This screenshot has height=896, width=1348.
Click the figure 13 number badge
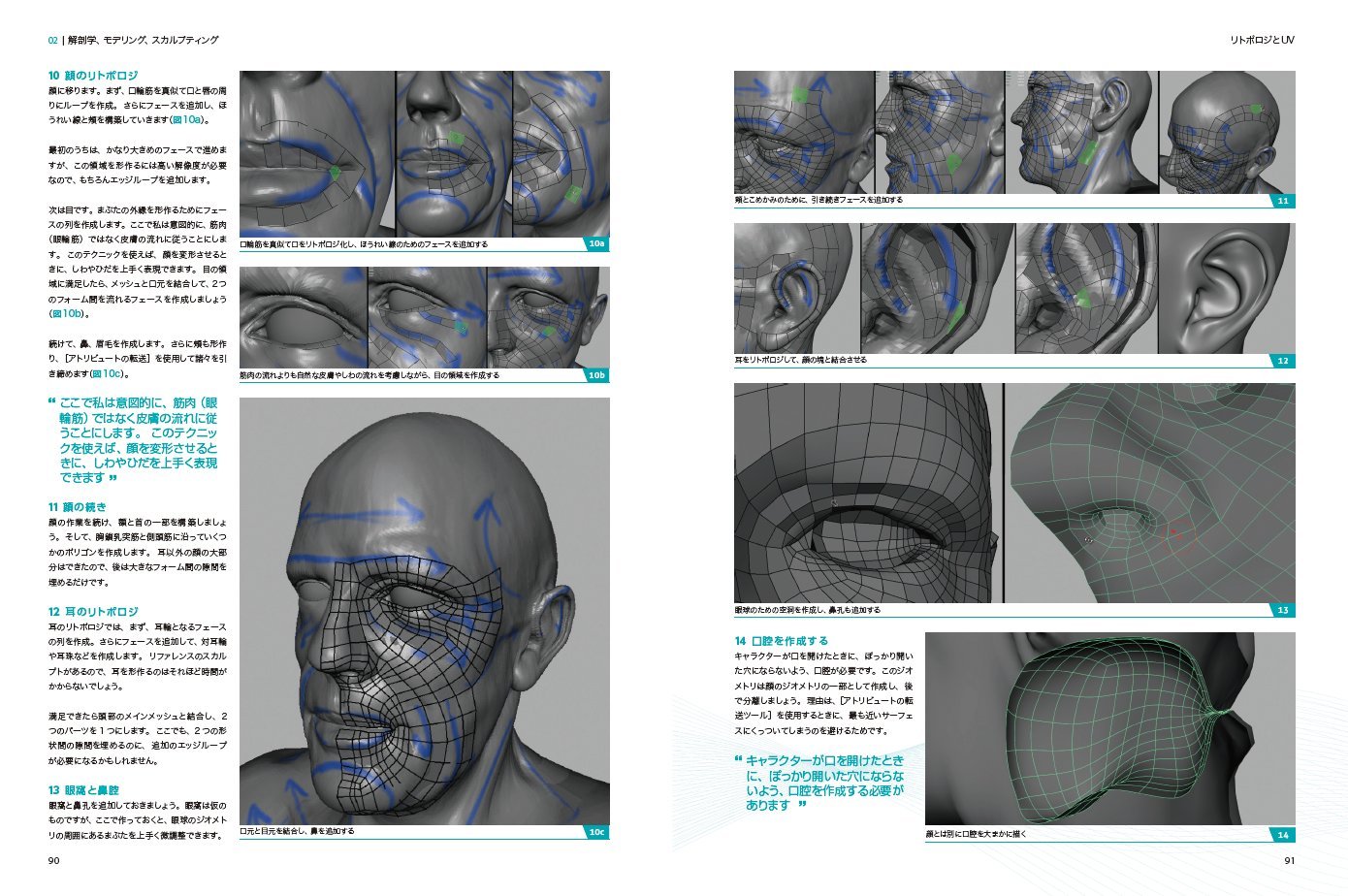tap(1282, 610)
